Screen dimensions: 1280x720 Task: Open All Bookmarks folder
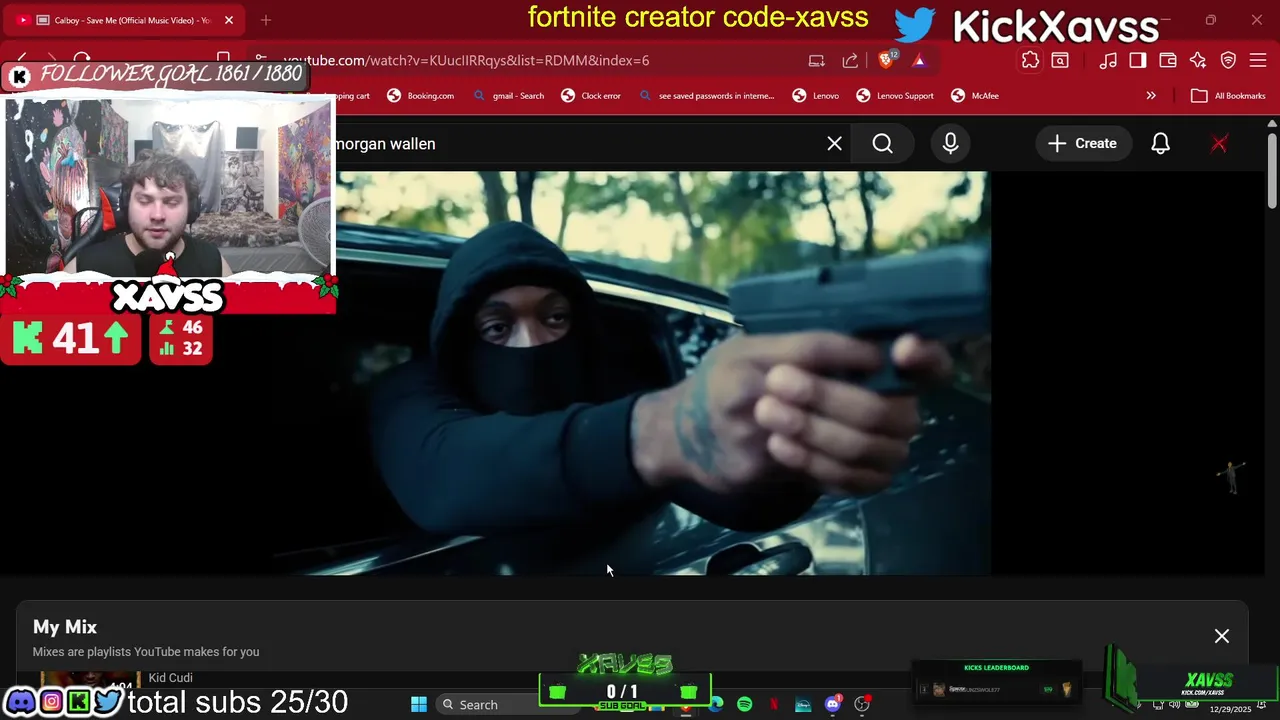coord(1228,96)
